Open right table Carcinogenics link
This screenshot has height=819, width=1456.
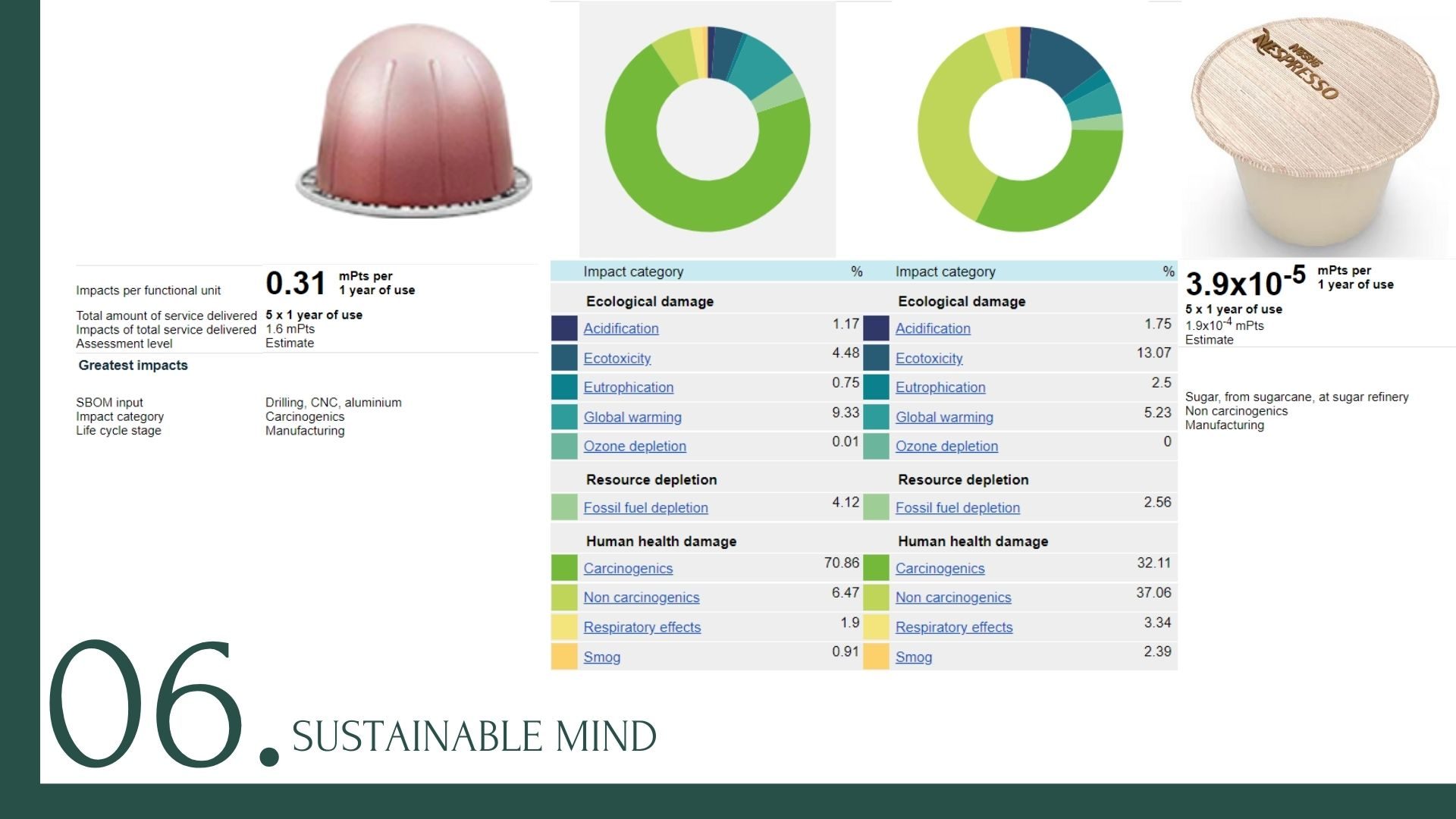coord(940,568)
